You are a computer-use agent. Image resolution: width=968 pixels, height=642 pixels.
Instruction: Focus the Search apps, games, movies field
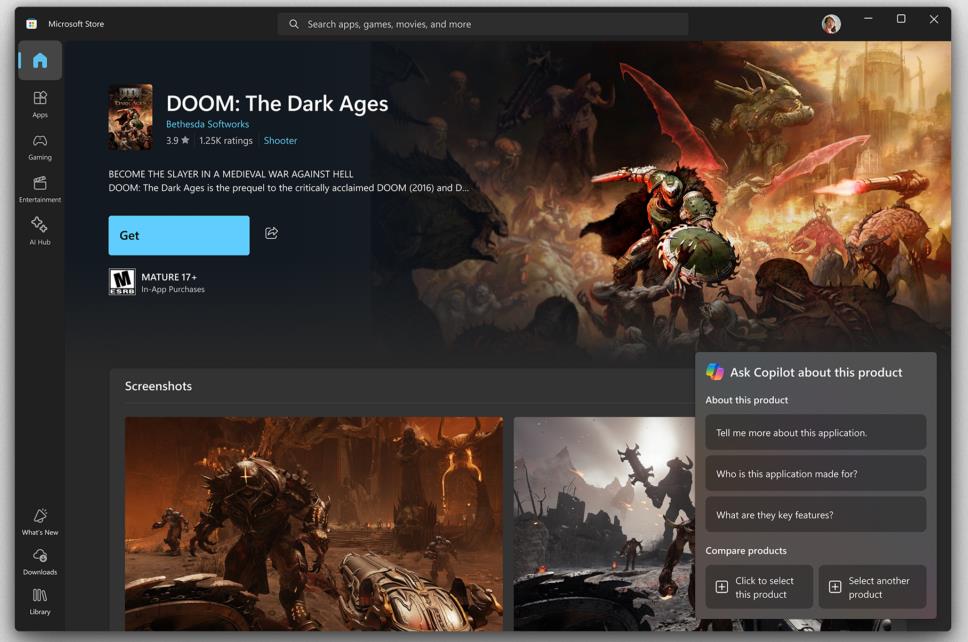[483, 24]
